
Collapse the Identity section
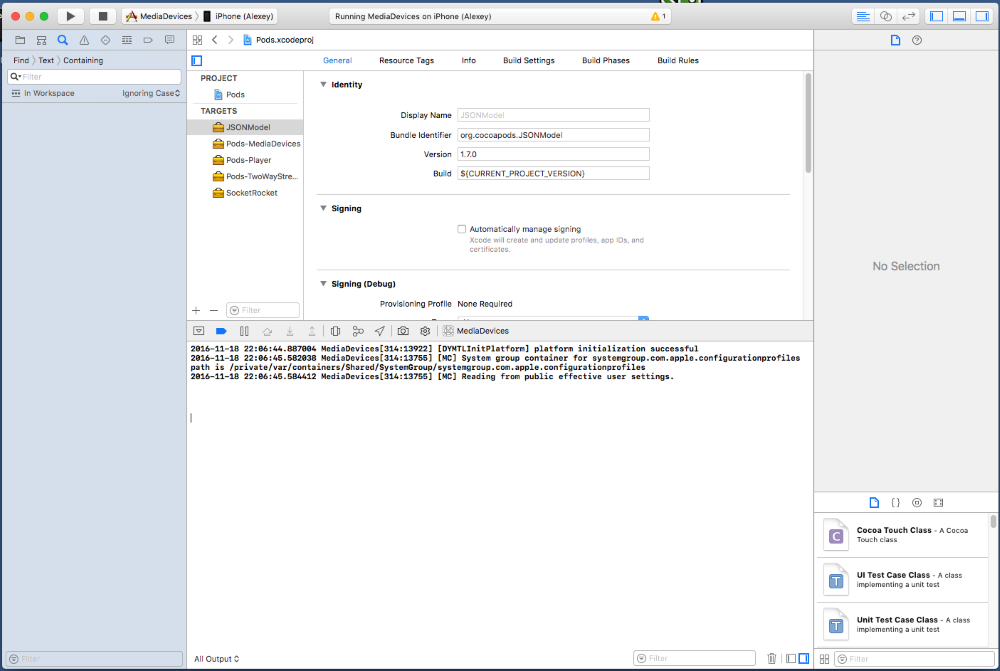click(323, 85)
